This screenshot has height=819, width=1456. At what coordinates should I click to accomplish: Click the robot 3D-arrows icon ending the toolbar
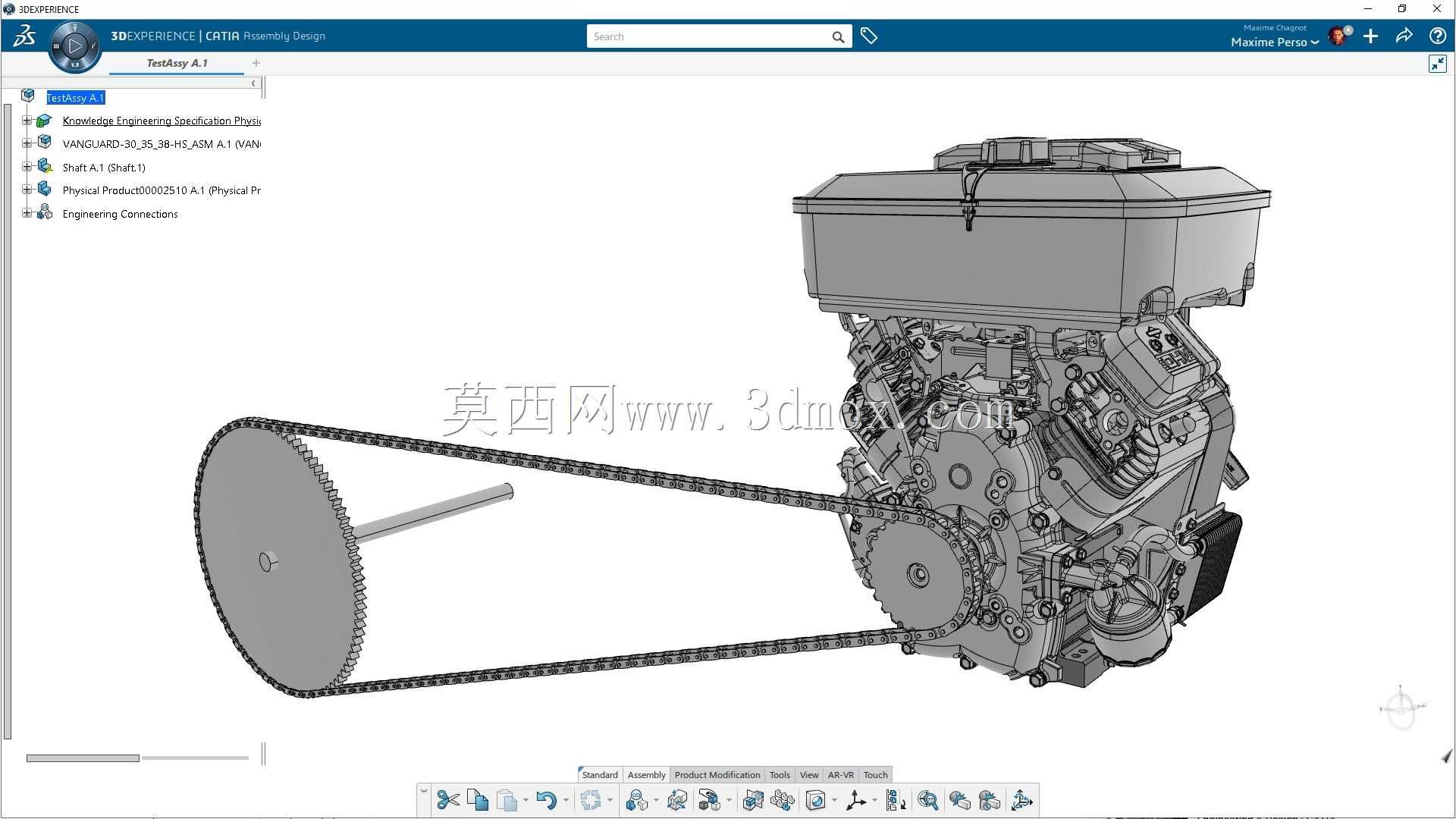tap(1021, 800)
